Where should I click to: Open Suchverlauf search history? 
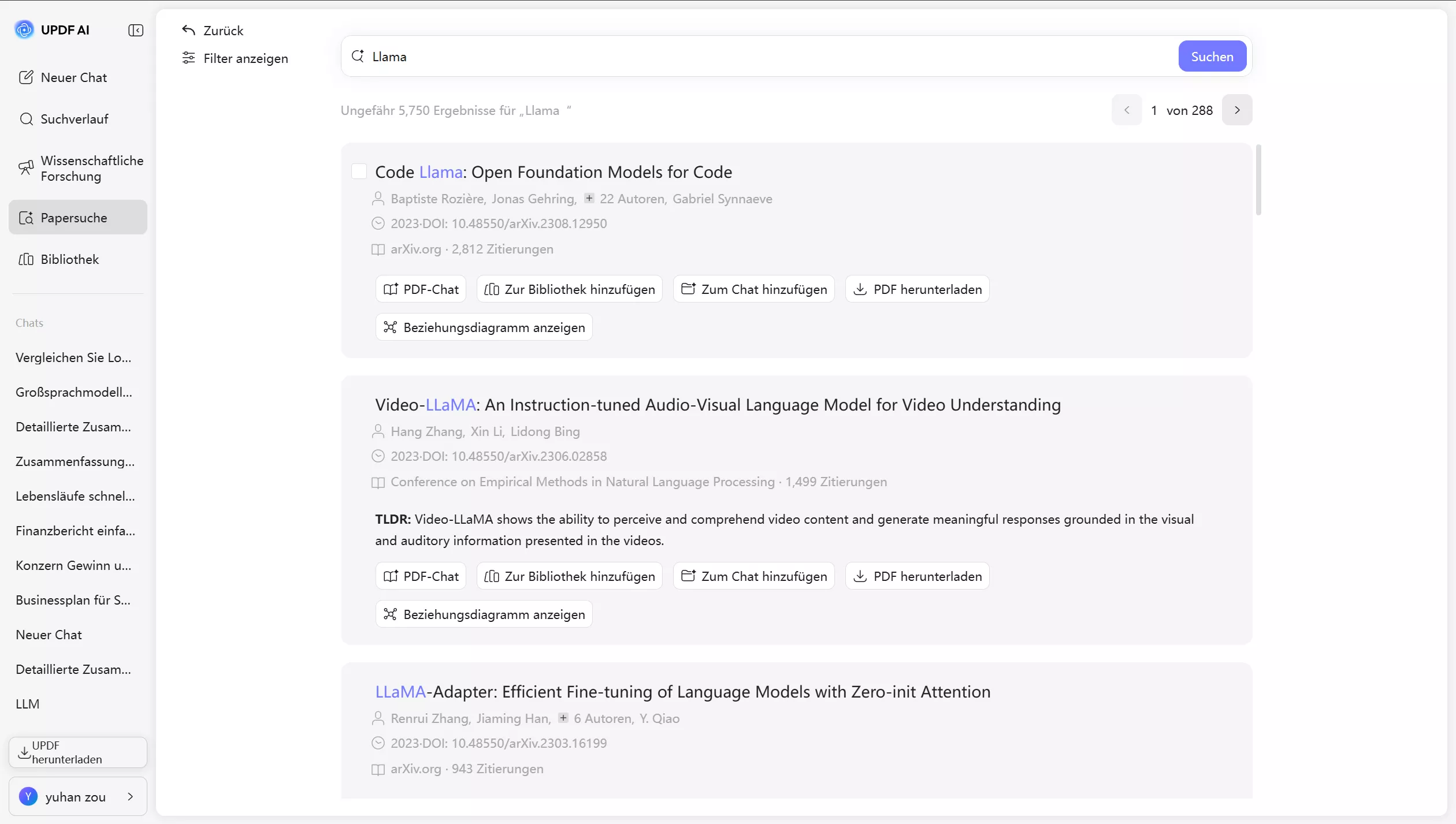(75, 119)
